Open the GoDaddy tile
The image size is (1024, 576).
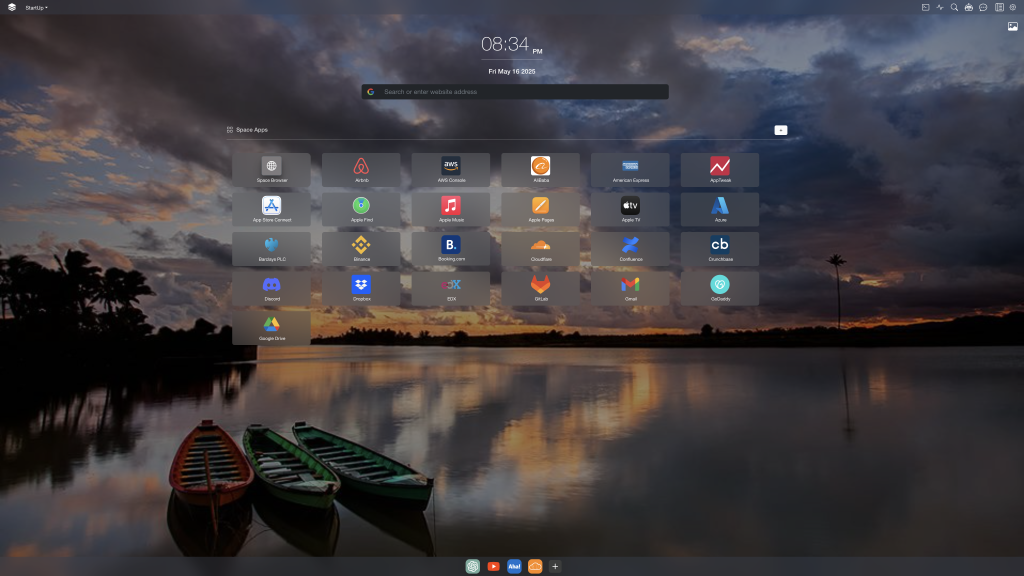coord(720,289)
